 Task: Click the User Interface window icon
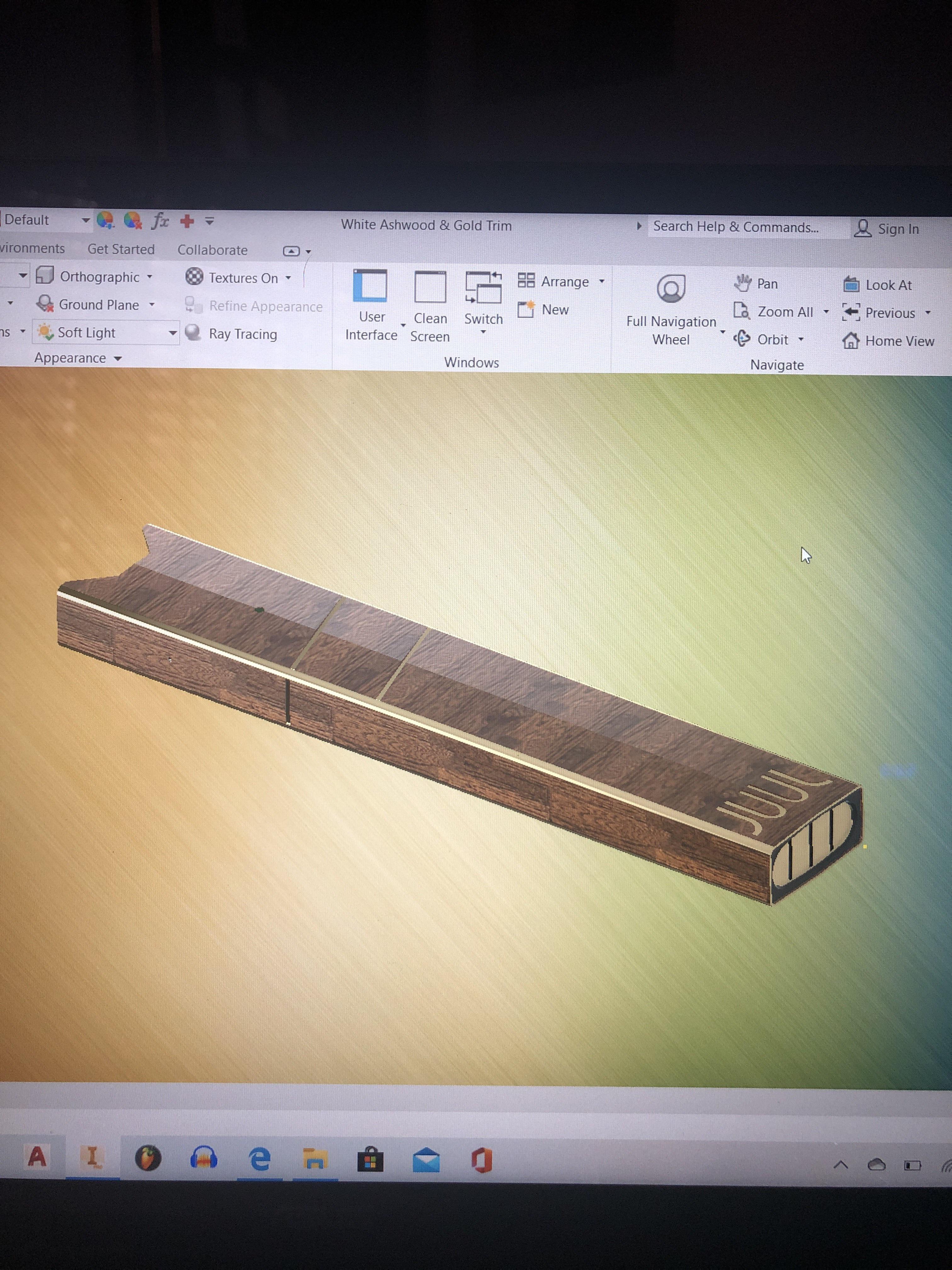(x=370, y=285)
